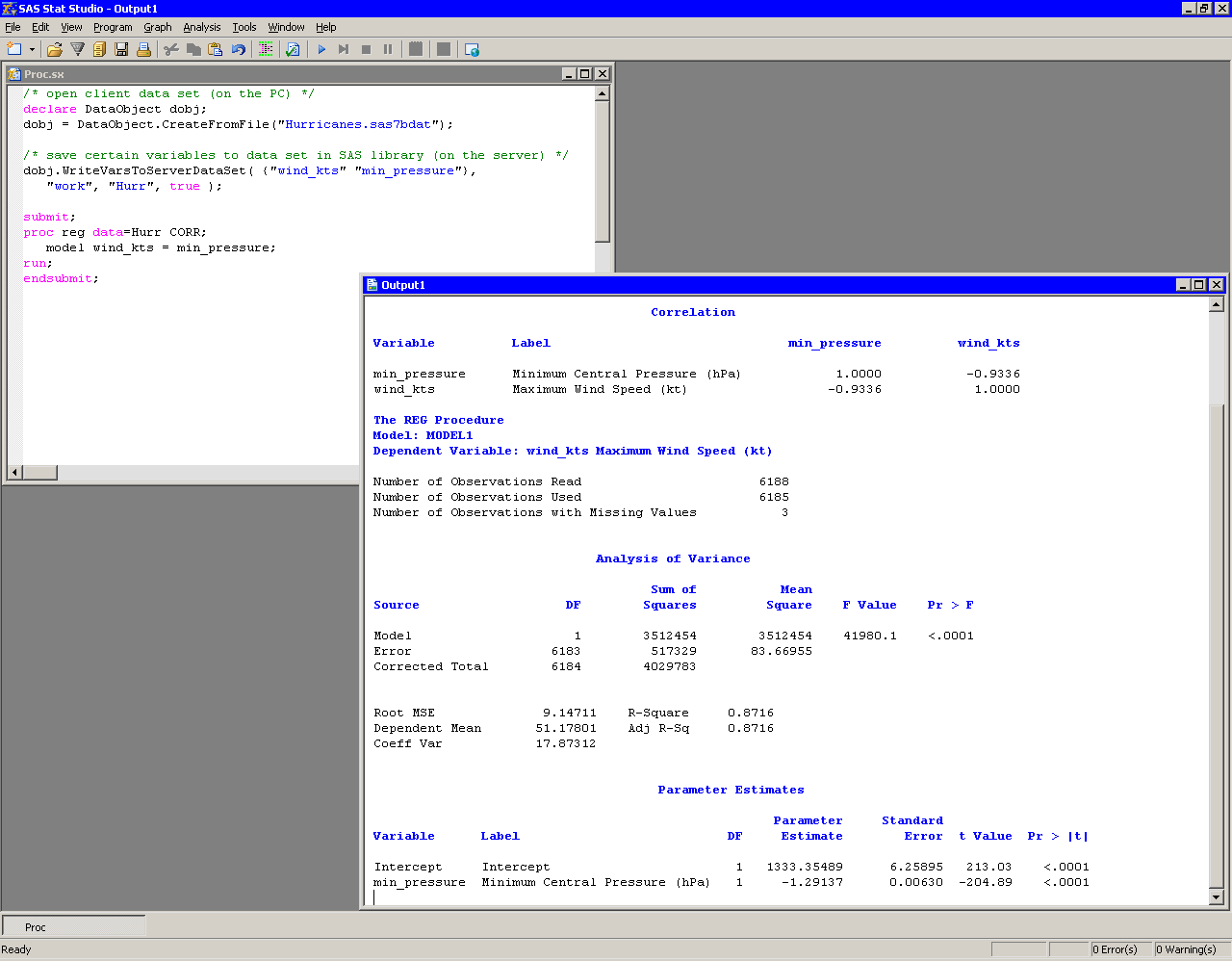Click the Proc.sx horizontal scroll left arrow
1232x961 pixels.
tap(14, 473)
